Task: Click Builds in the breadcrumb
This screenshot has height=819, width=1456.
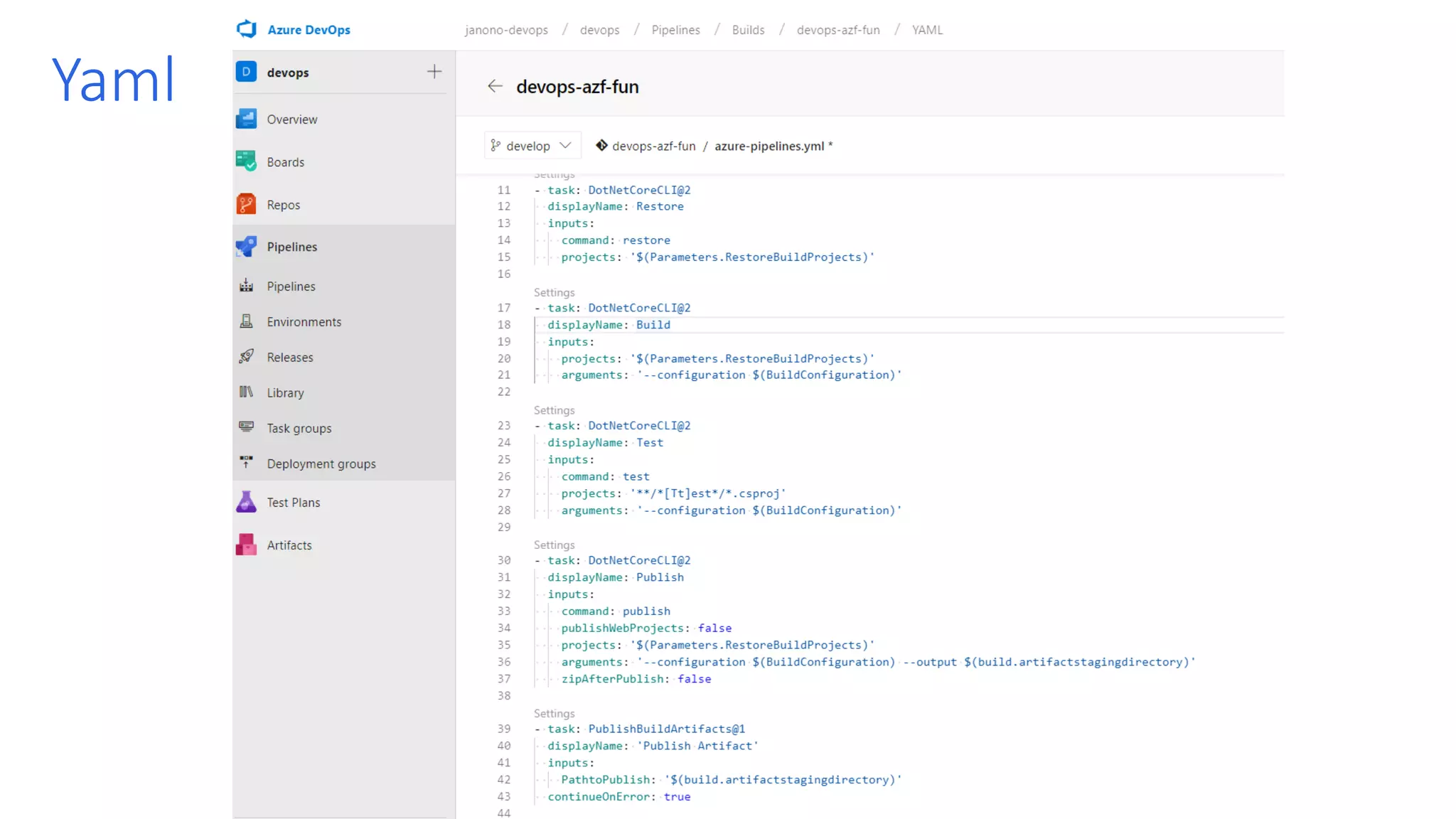Action: [x=748, y=30]
